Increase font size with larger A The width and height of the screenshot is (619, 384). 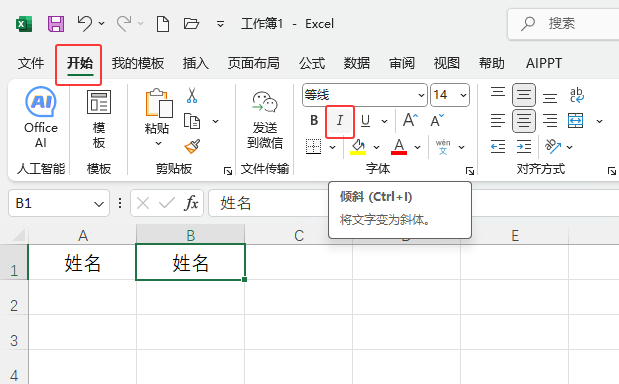click(x=410, y=120)
